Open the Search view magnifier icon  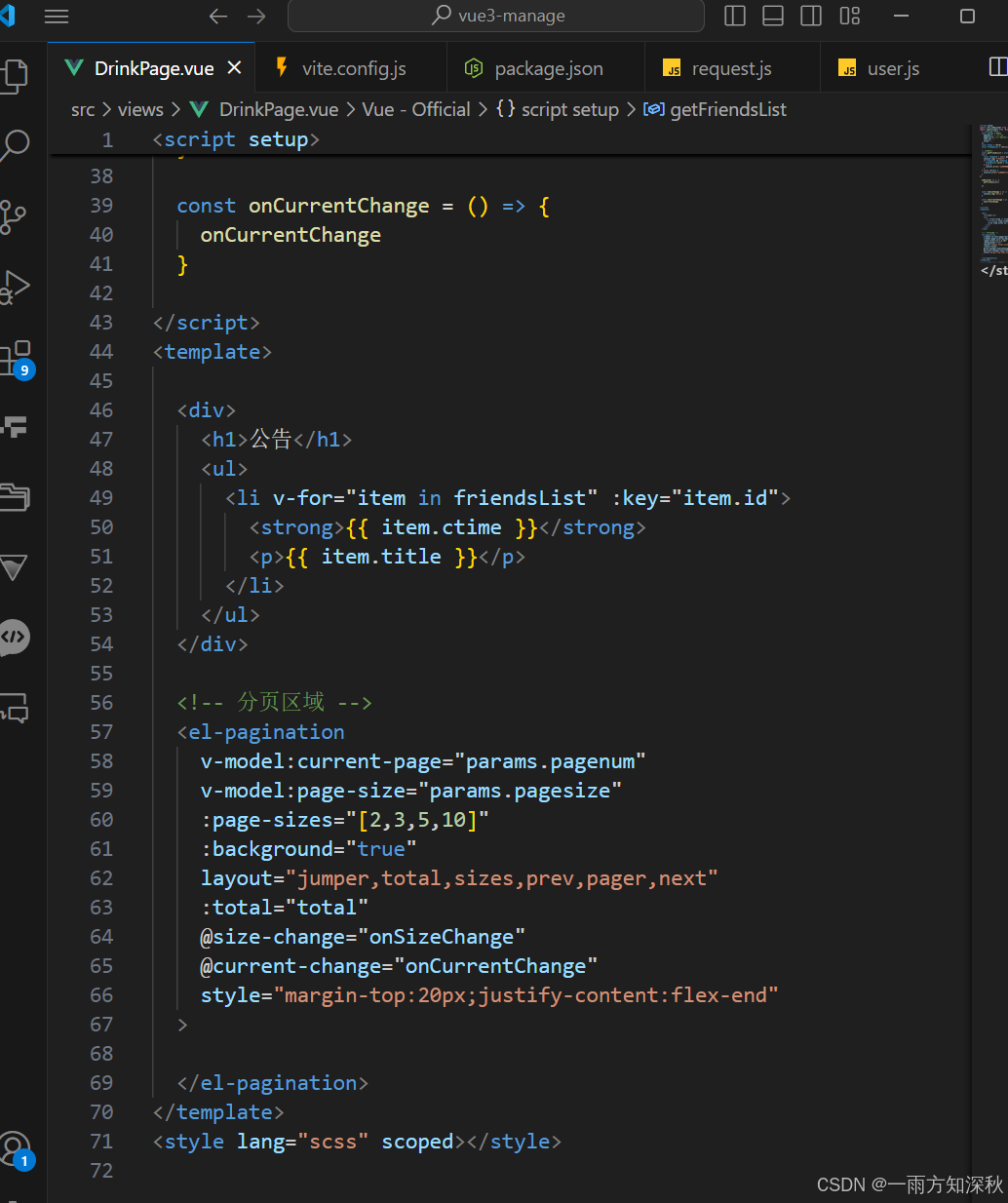tap(16, 146)
